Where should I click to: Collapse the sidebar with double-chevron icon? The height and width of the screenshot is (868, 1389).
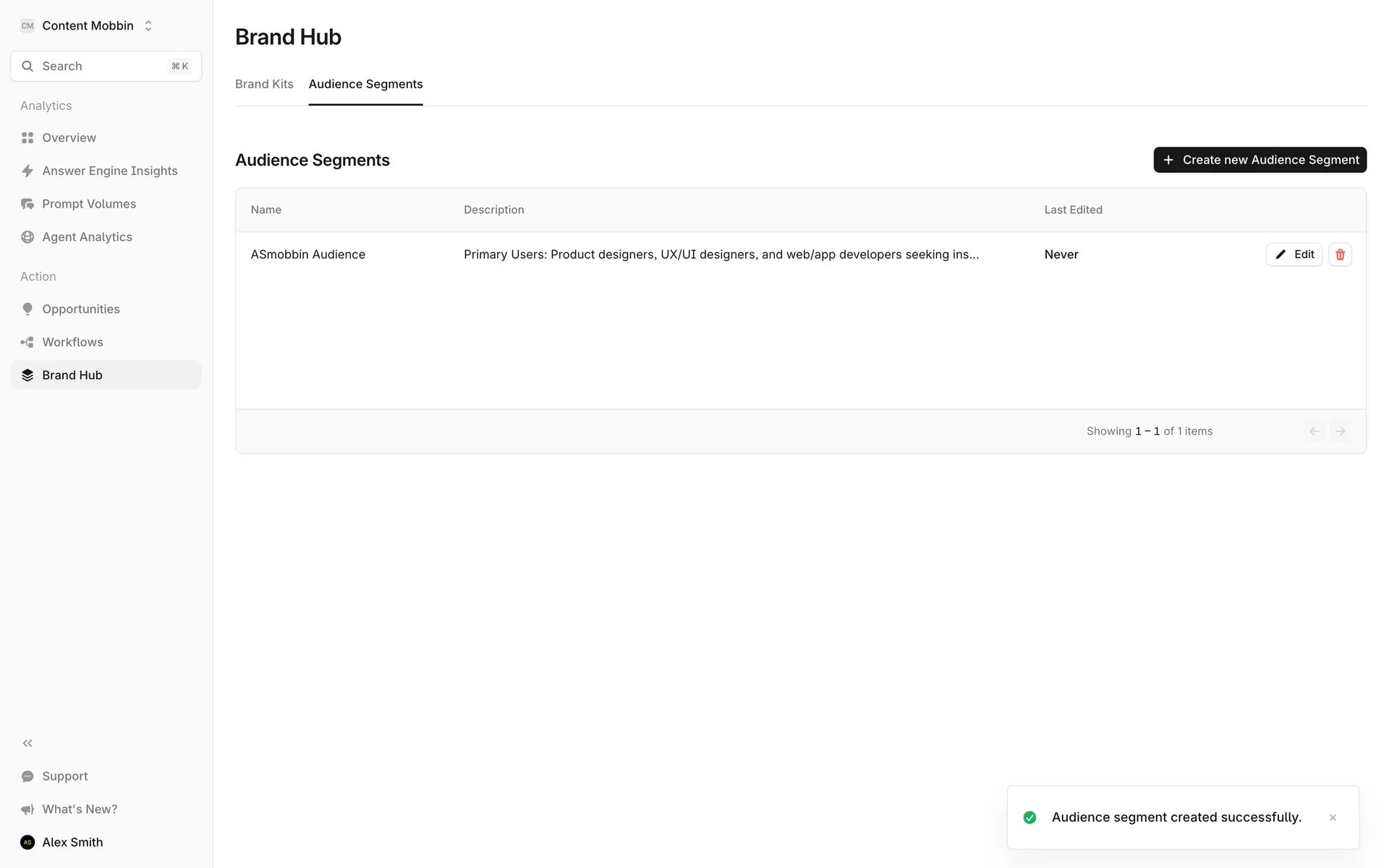[27, 743]
